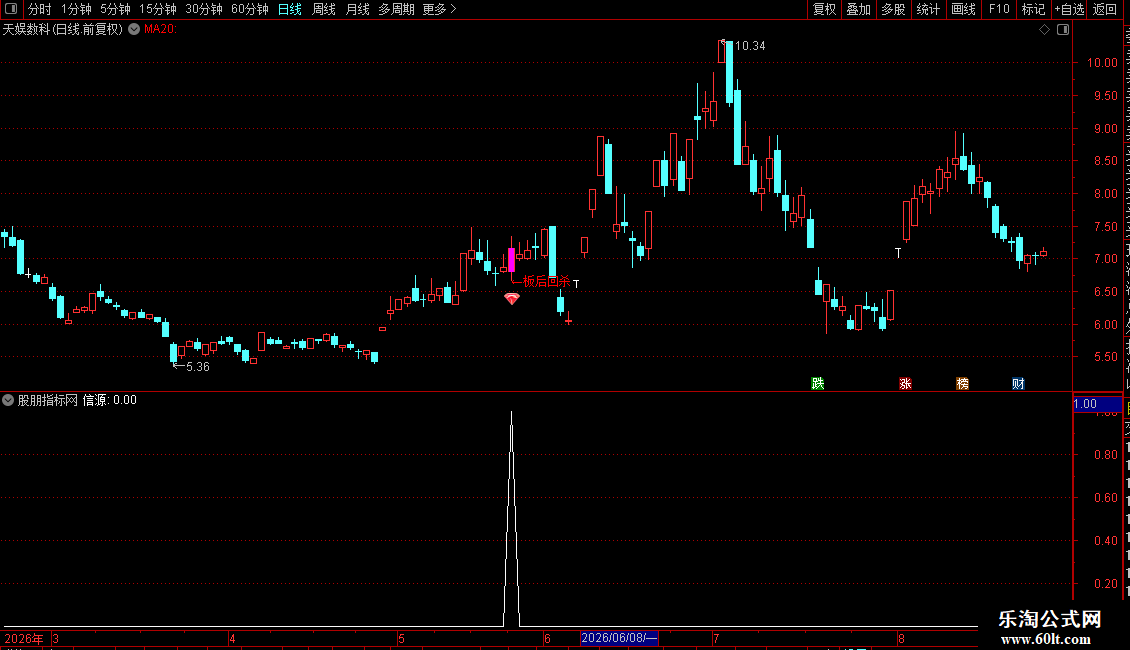This screenshot has height=650, width=1130.
Task: Select the 15分钟 period
Action: click(157, 9)
